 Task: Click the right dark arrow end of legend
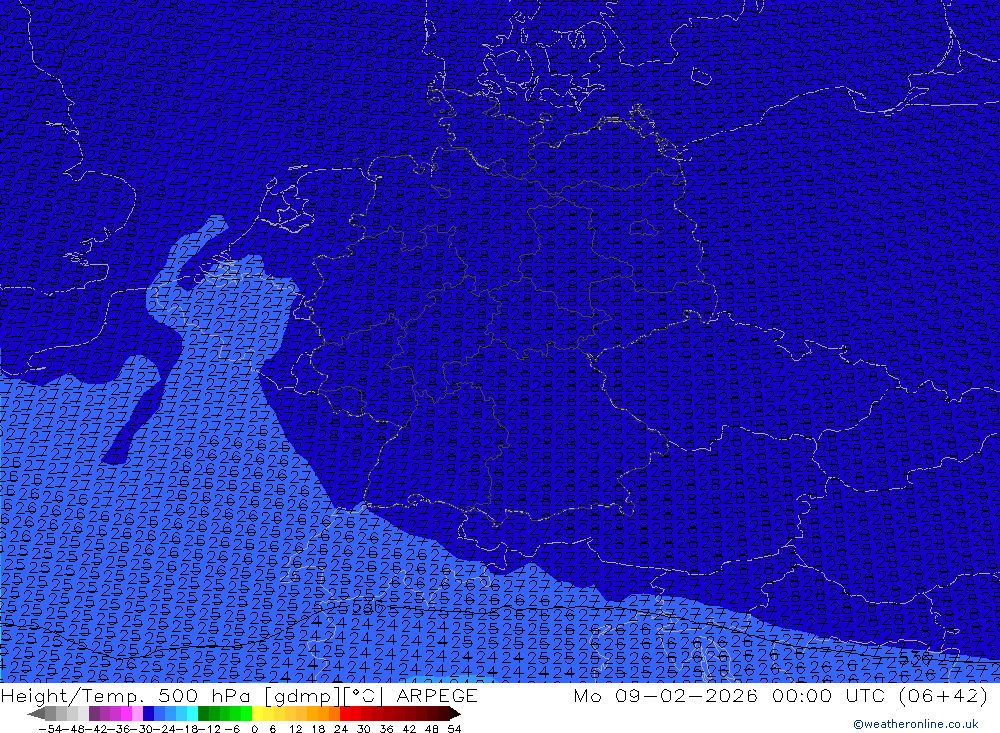(x=455, y=714)
